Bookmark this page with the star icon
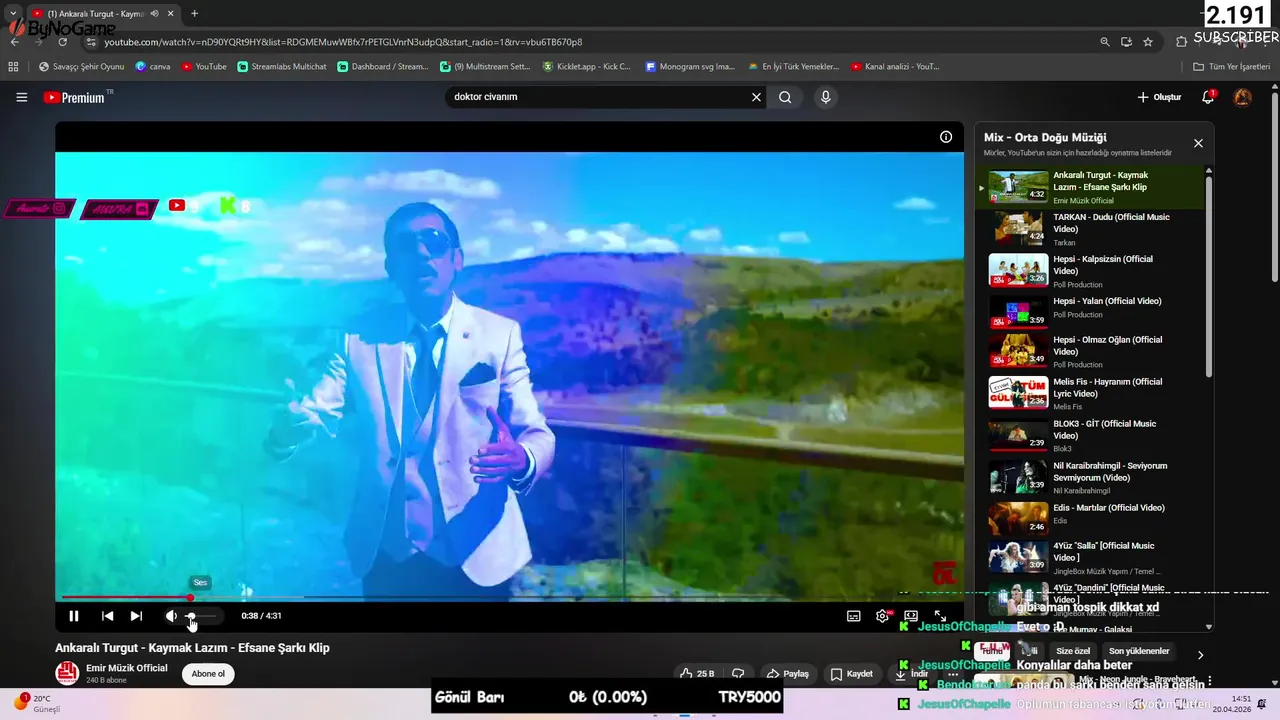This screenshot has width=1280, height=720. (1148, 42)
